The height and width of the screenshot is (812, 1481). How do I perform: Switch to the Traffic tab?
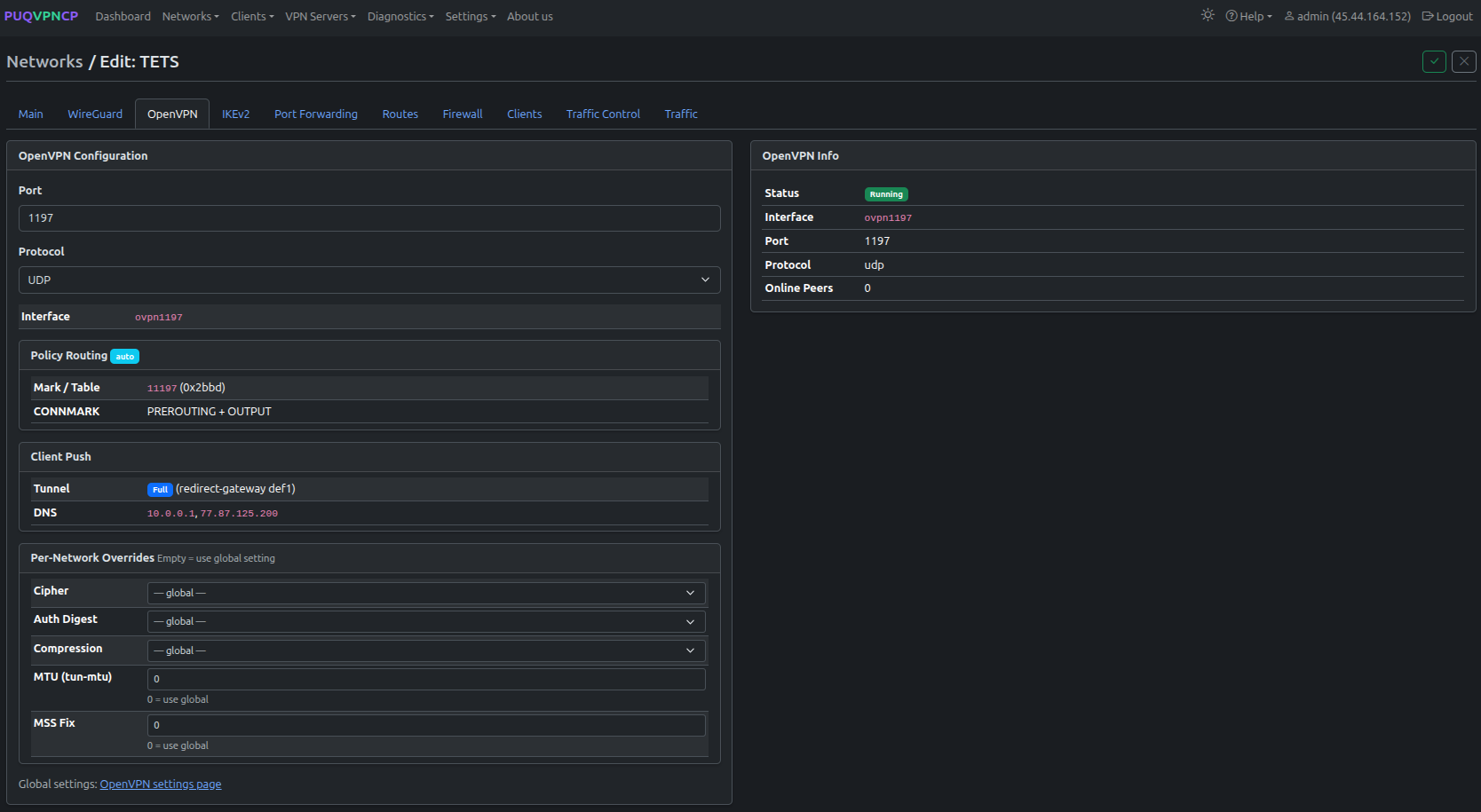point(681,114)
